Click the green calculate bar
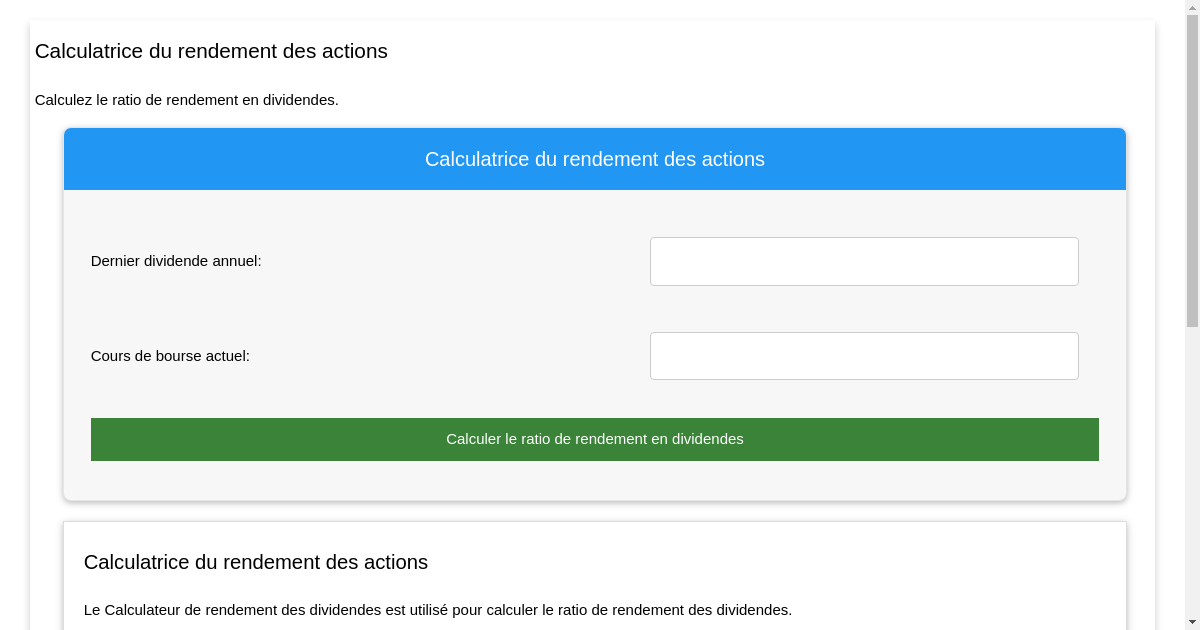The height and width of the screenshot is (630, 1200). tap(595, 439)
